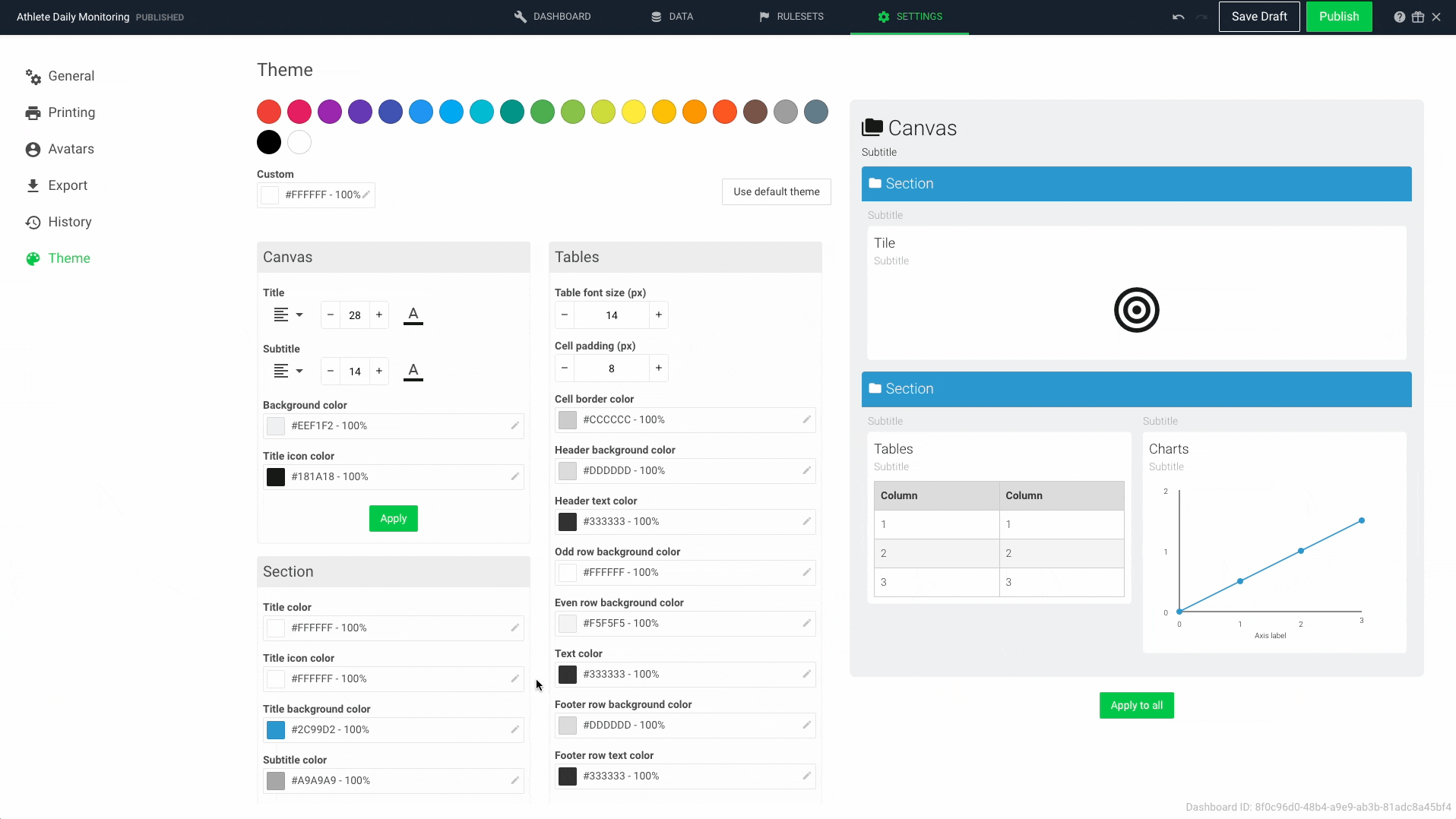Image resolution: width=1456 pixels, height=819 pixels.
Task: Click the gift box icon top right
Action: pos(1418,16)
